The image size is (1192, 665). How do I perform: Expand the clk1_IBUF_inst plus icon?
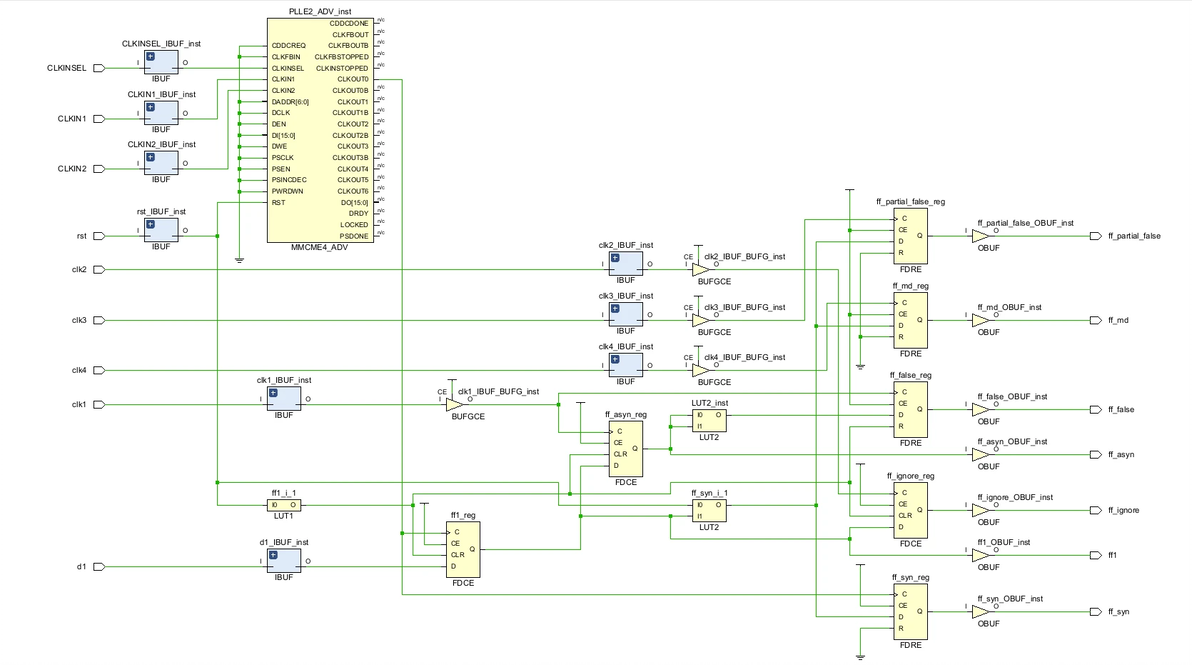[273, 393]
